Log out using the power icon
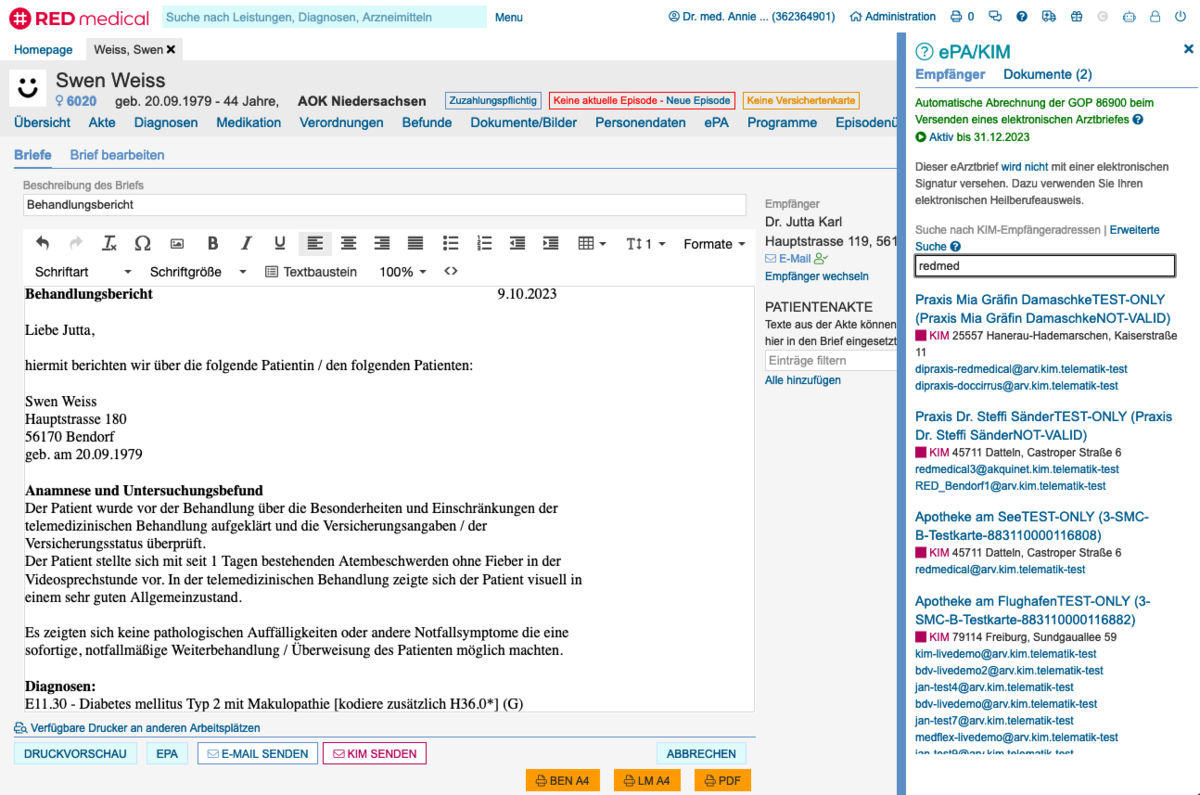The image size is (1200, 795). coord(1182,17)
